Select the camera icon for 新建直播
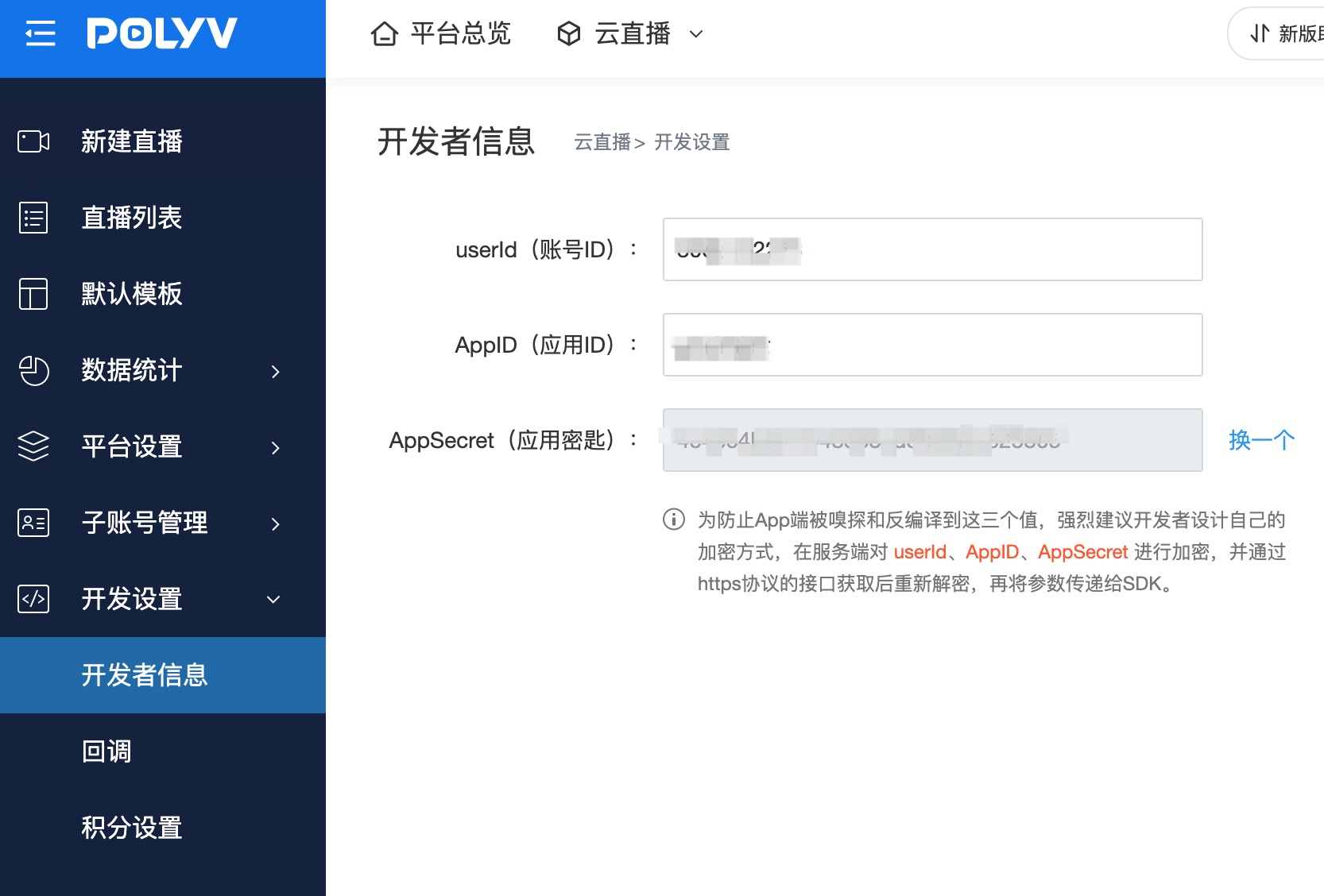Screen dimensions: 1324x896 (32, 142)
